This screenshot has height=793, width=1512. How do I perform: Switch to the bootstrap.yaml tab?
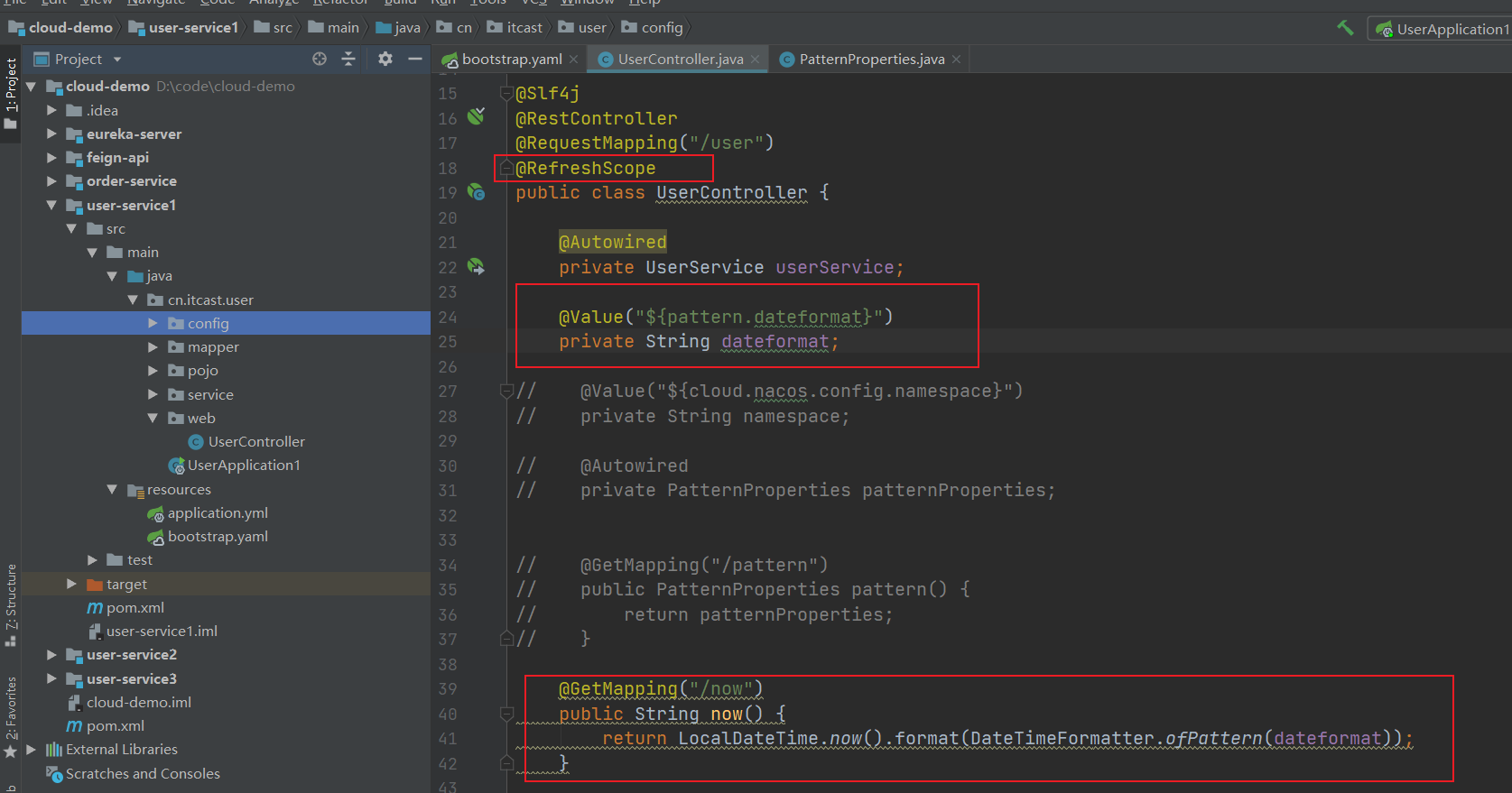[512, 60]
